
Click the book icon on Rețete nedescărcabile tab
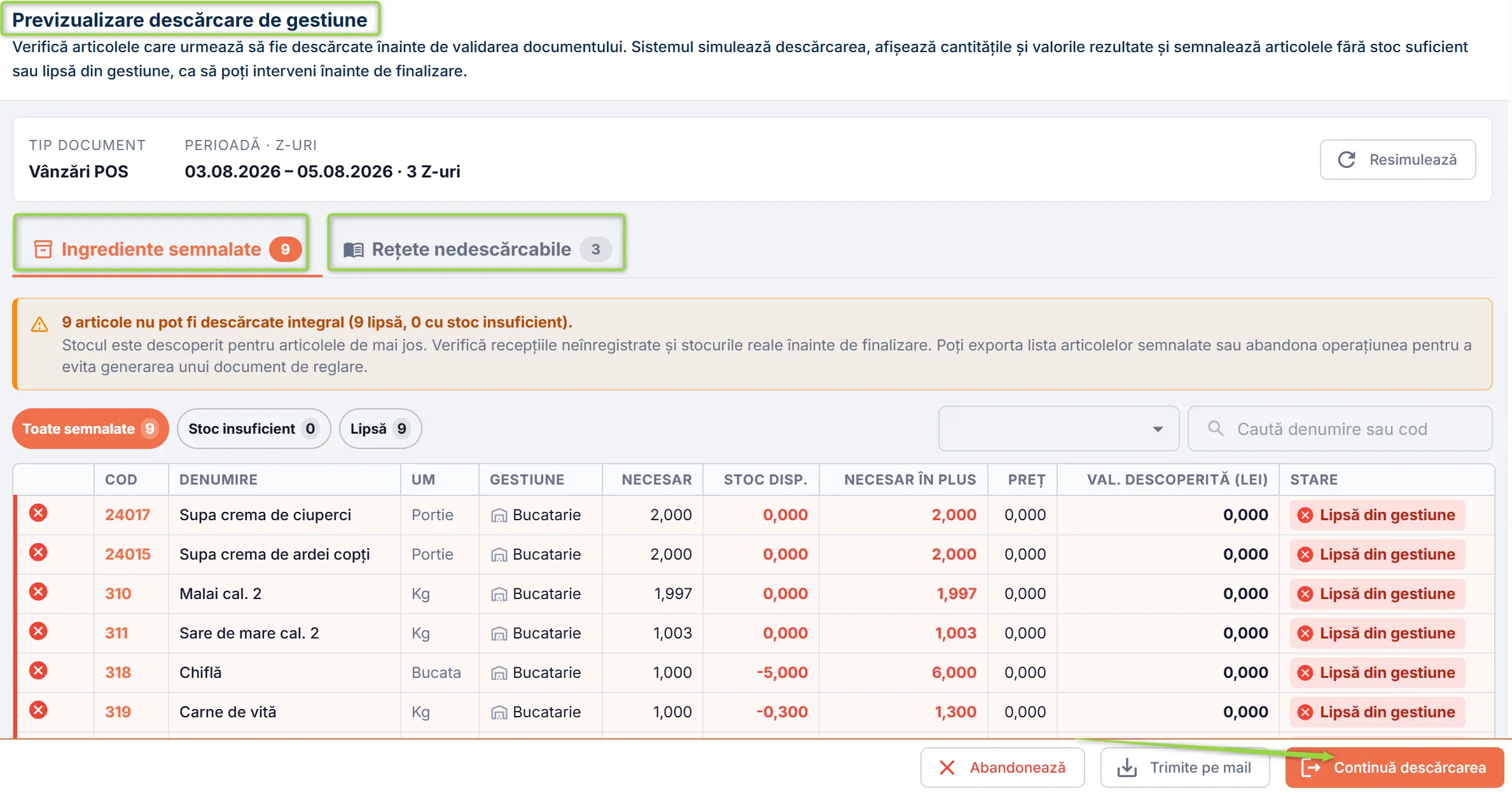click(354, 249)
